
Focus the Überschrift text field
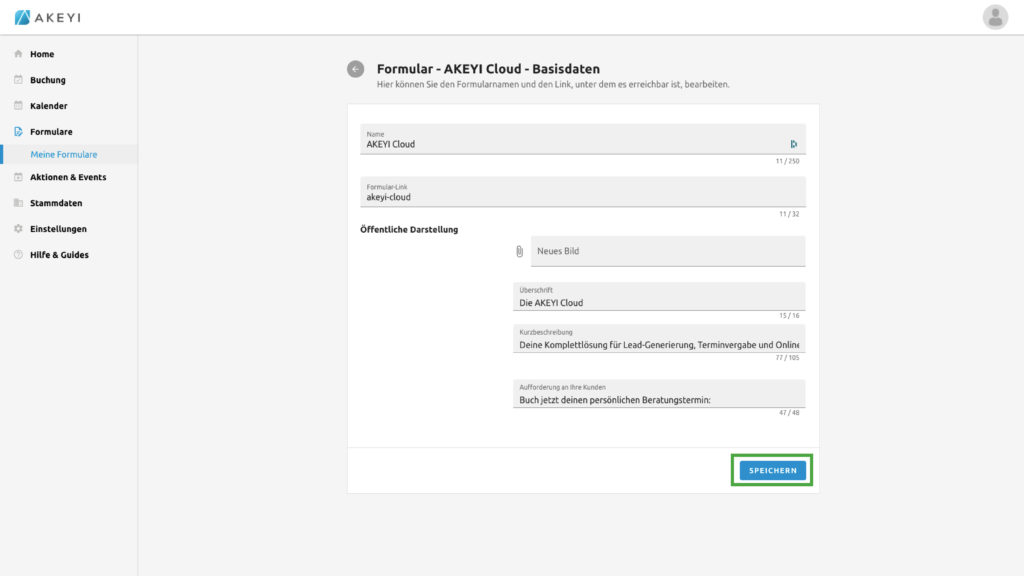tap(658, 302)
